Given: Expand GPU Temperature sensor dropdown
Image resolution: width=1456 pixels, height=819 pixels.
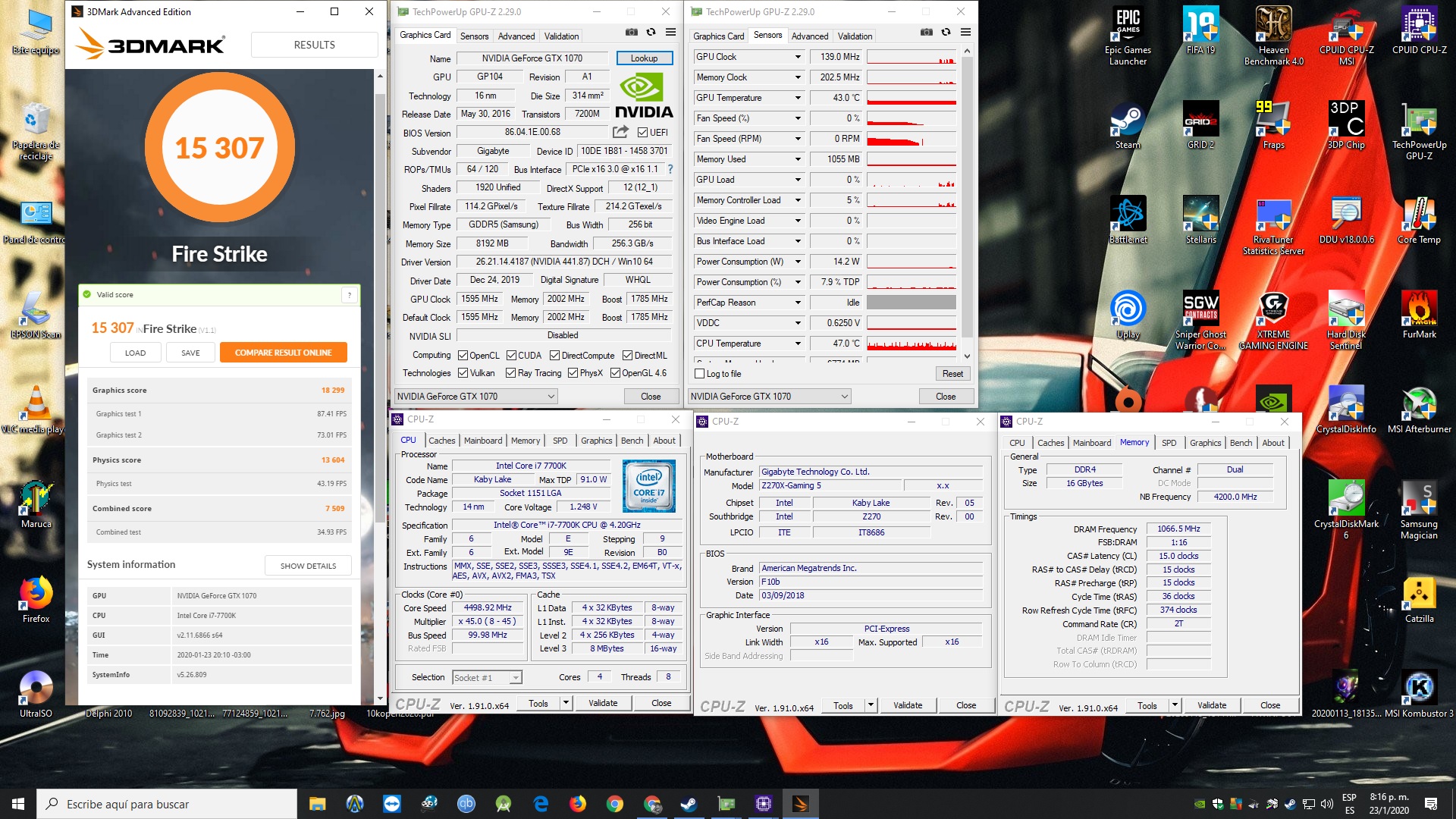Looking at the screenshot, I should 798,98.
